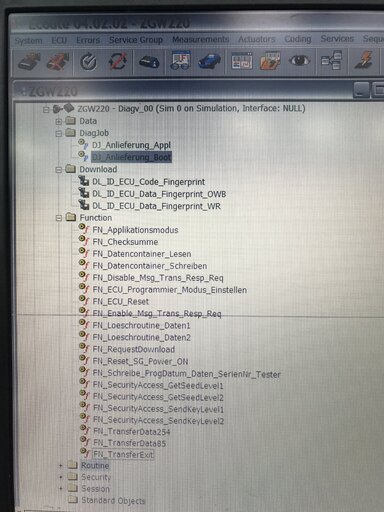This screenshot has width=384, height=512.
Task: Select DJ_Anlieferung_Appl diag job
Action: pyautogui.click(x=131, y=145)
